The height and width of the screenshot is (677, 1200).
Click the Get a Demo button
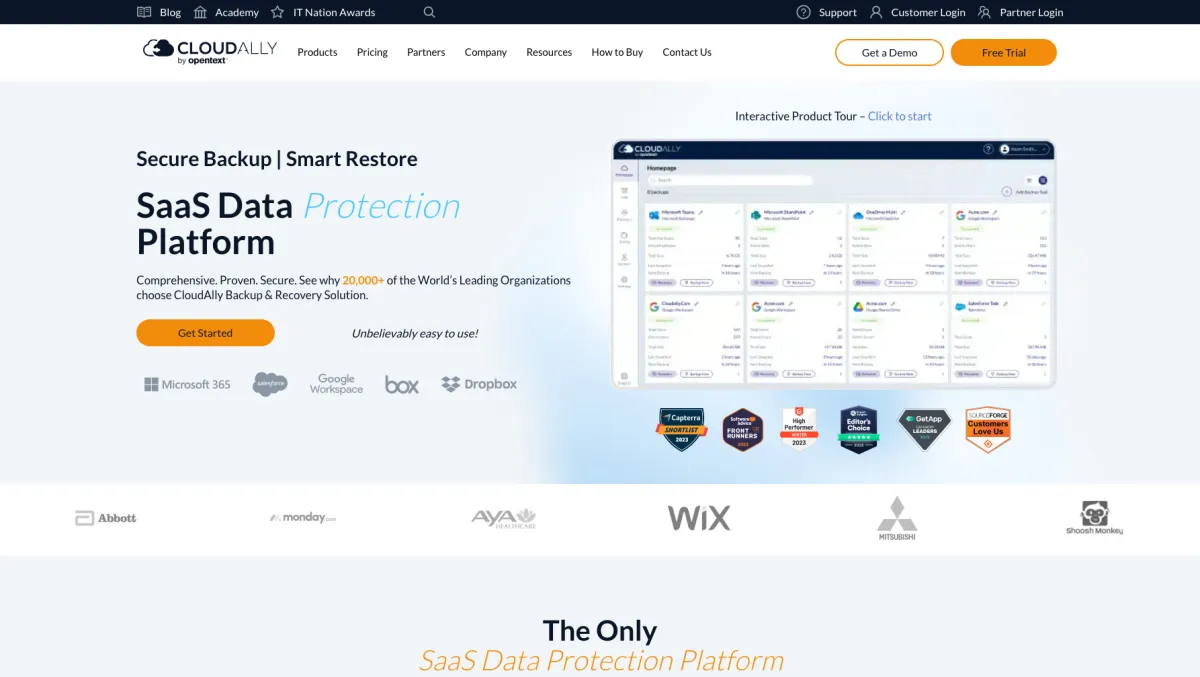point(889,52)
